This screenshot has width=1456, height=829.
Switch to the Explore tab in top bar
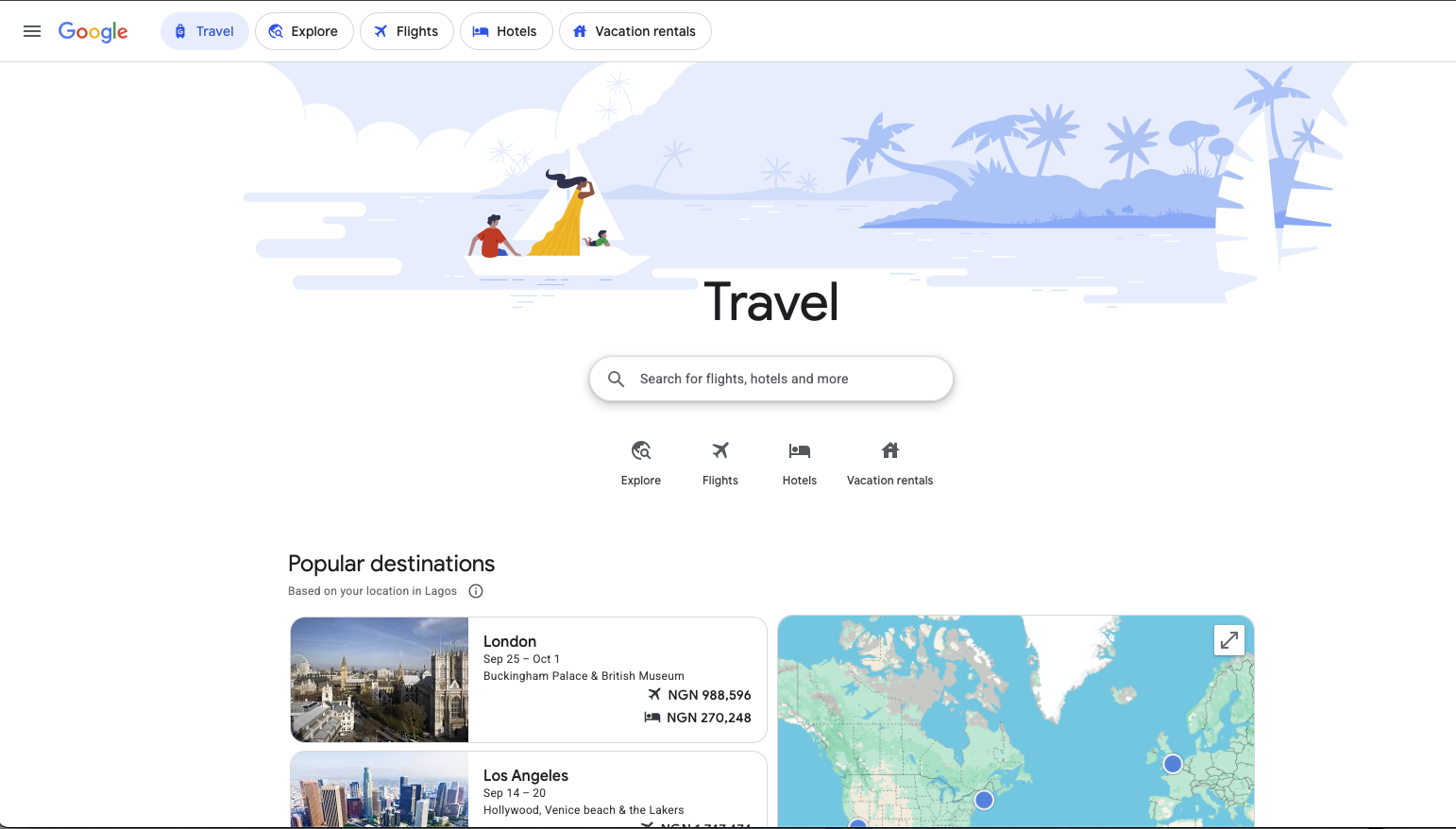(x=304, y=31)
